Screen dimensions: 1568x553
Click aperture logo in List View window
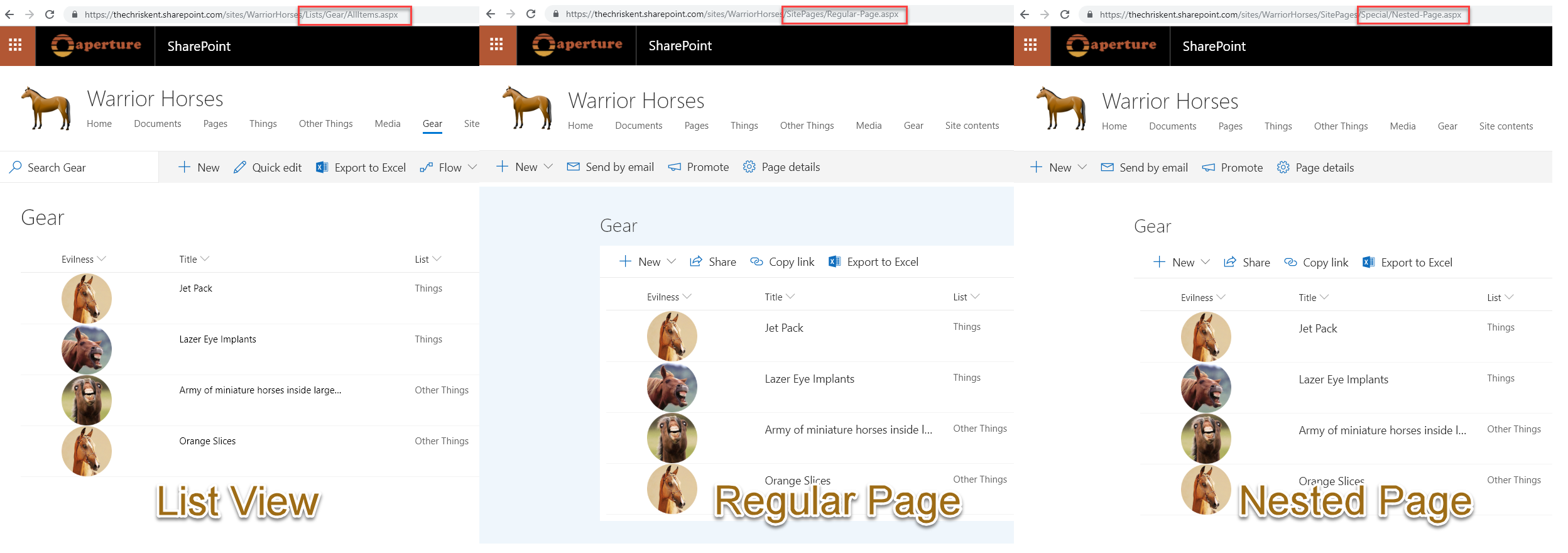coord(95,45)
